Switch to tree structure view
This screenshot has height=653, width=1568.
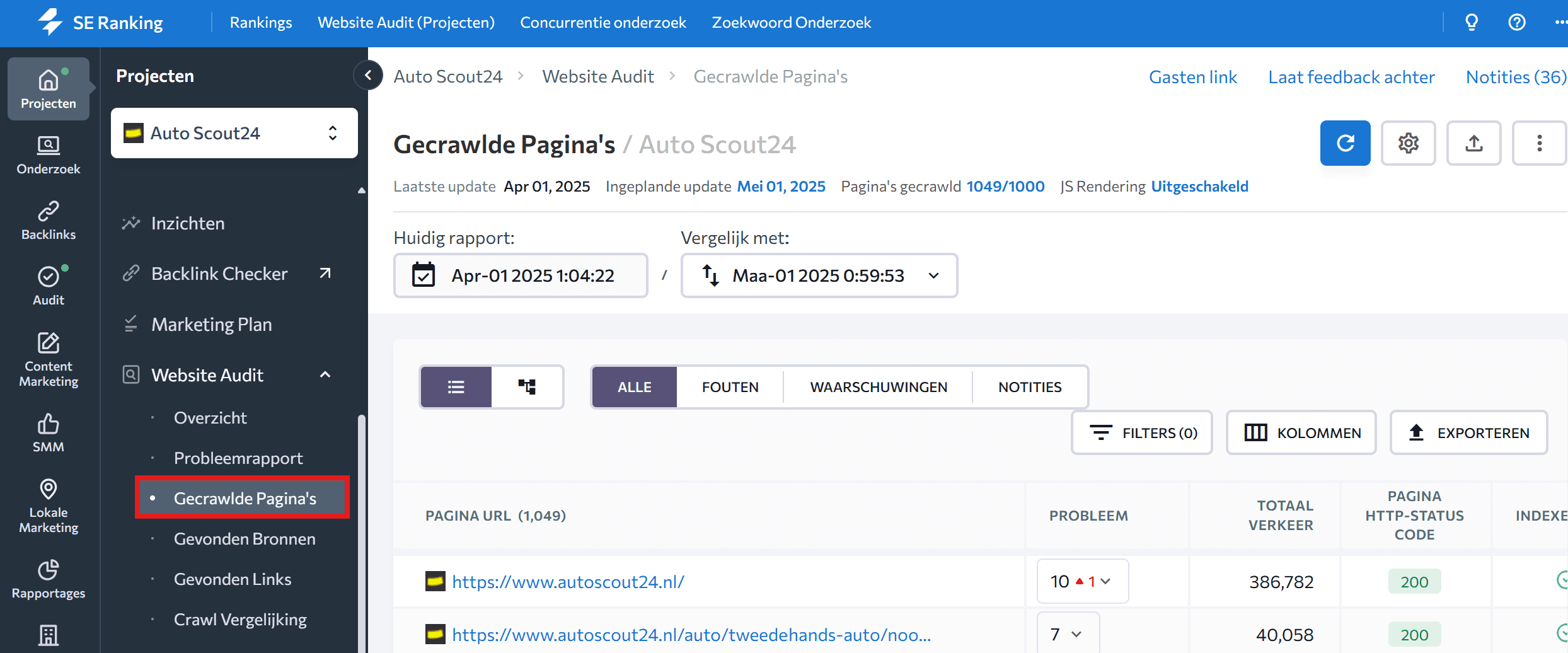pos(527,387)
